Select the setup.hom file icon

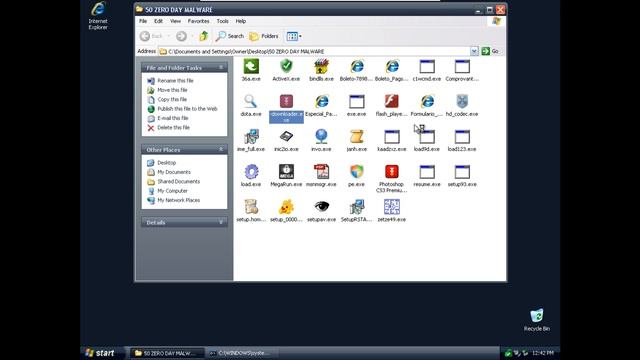click(251, 207)
